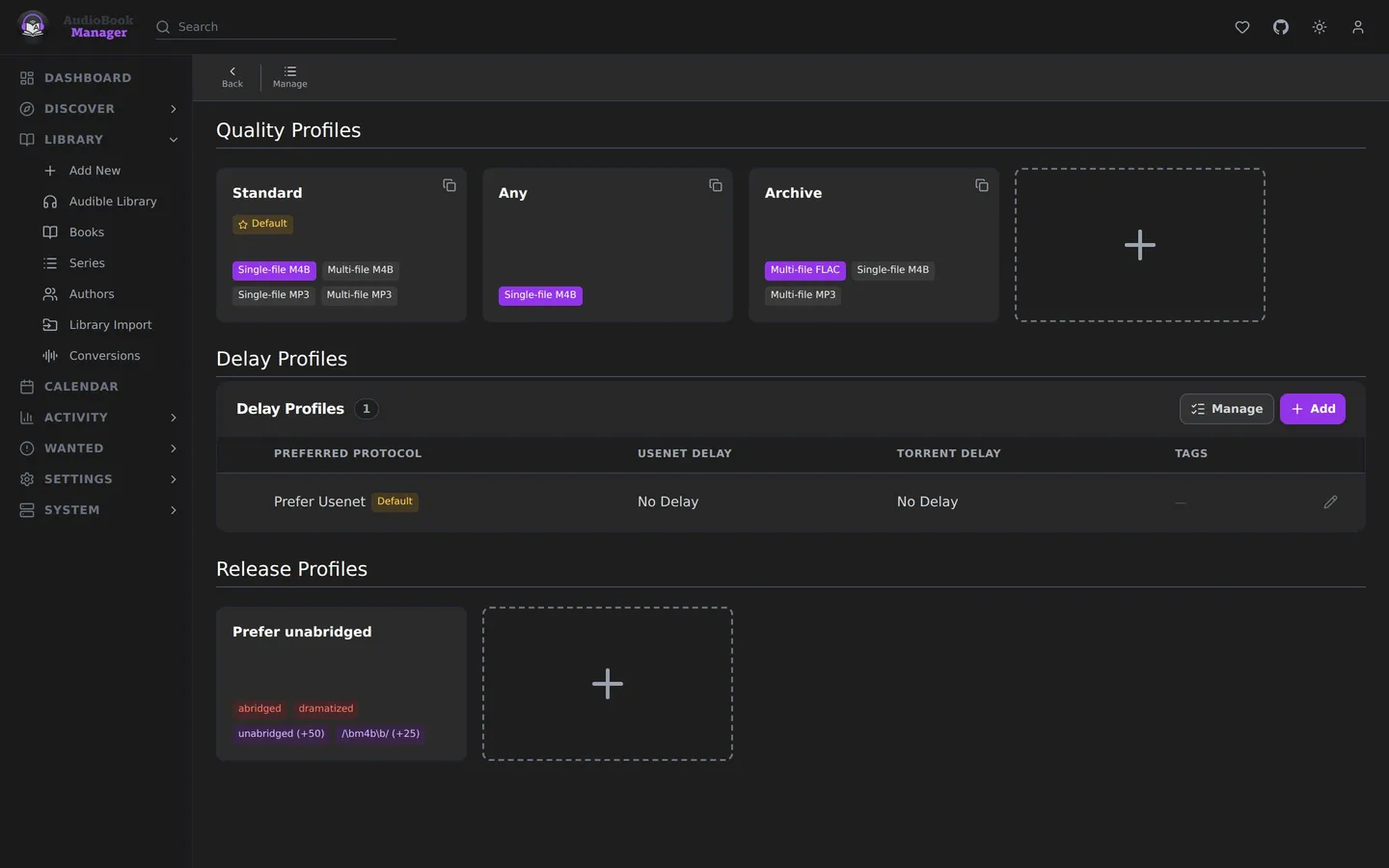Open the Manage toolbar item
Viewport: 1389px width, 868px height.
(289, 77)
